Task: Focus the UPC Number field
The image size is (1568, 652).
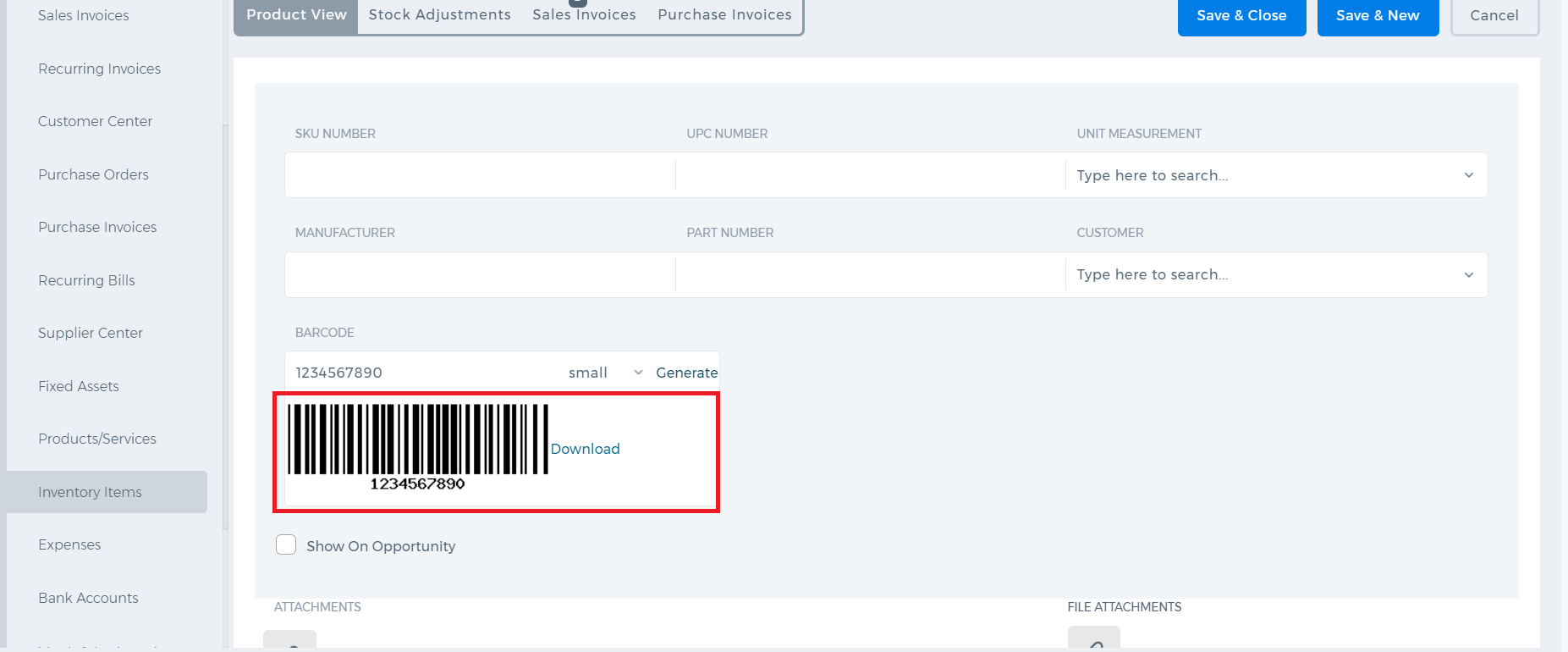Action: [x=871, y=175]
